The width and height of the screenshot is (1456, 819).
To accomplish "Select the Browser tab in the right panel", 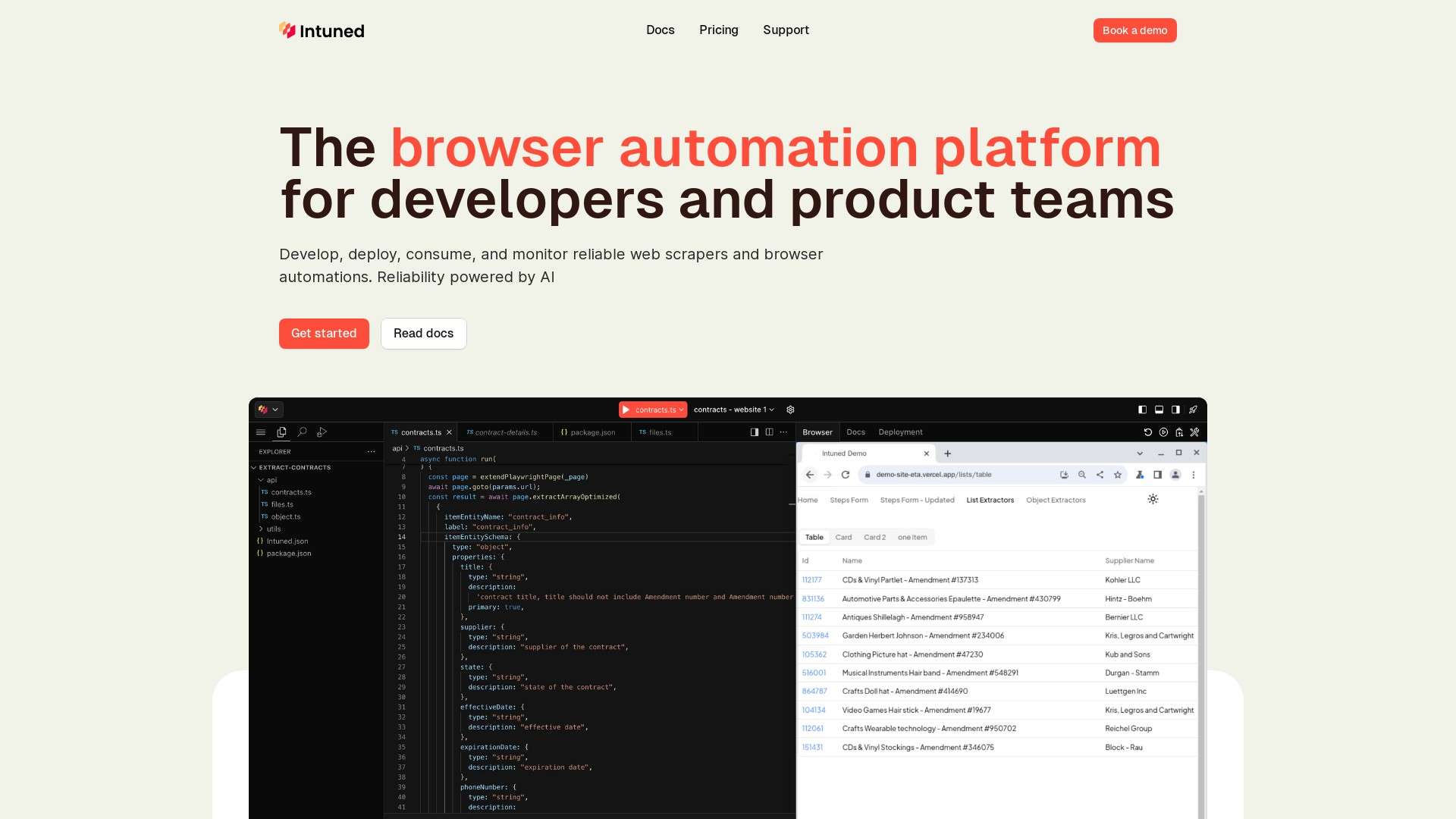I will 817,432.
